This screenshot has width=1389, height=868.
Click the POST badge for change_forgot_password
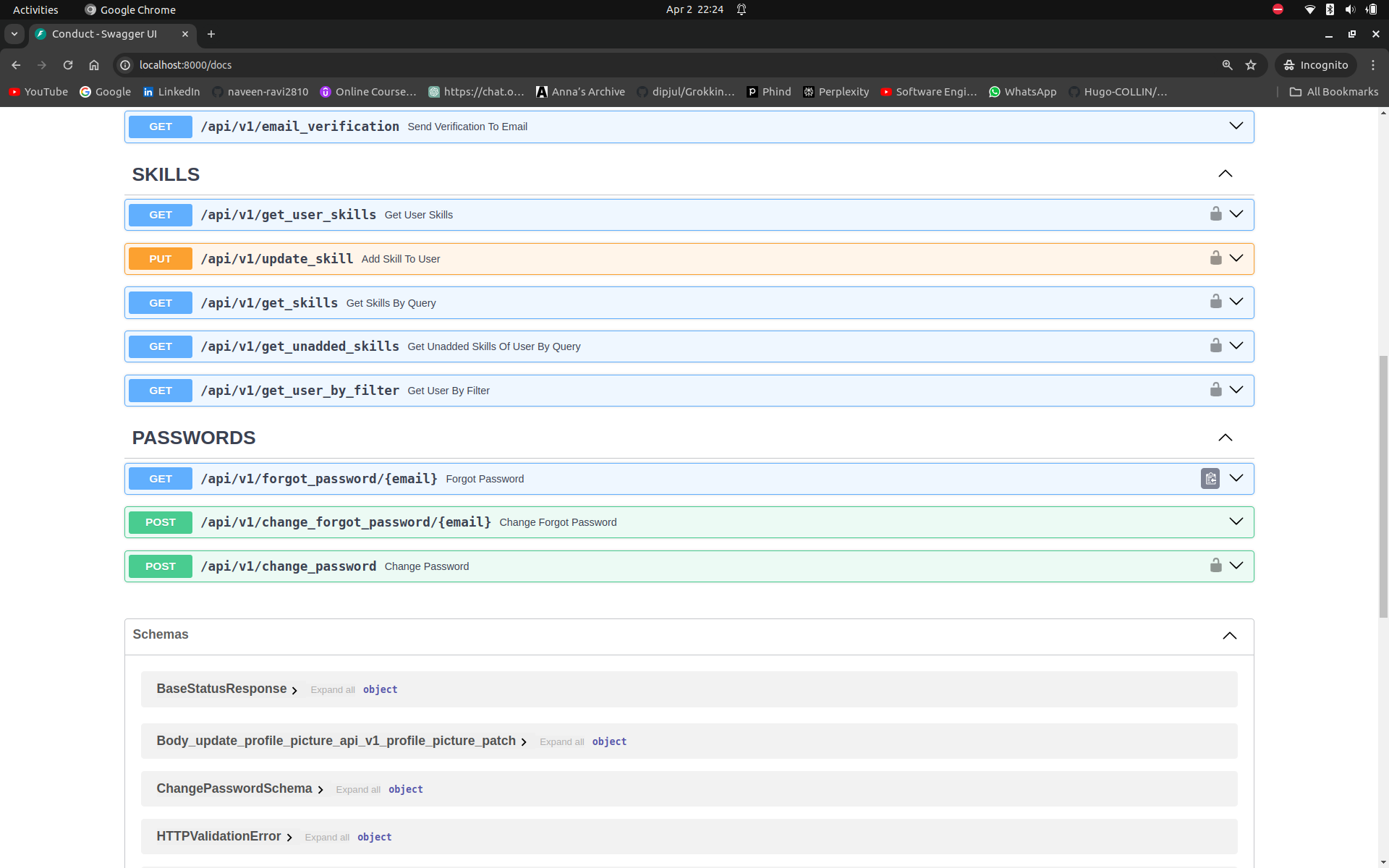pyautogui.click(x=161, y=522)
